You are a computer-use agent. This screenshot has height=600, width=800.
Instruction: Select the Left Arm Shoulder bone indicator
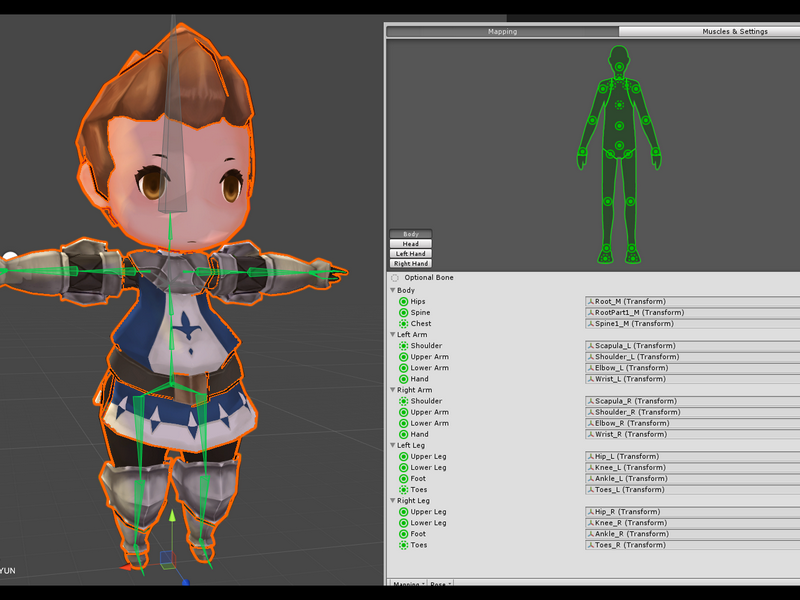point(403,346)
